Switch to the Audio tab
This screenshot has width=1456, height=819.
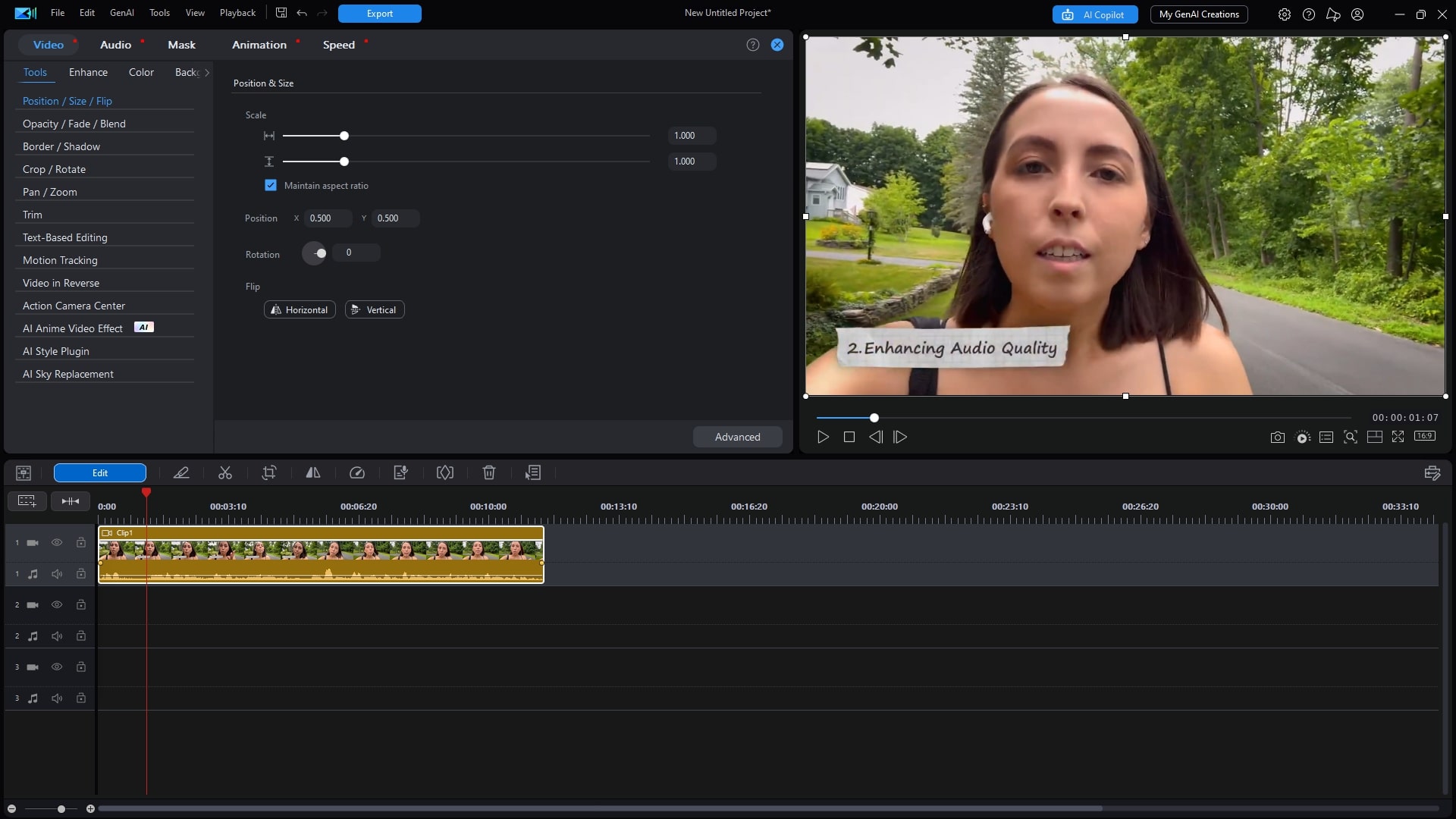click(115, 45)
